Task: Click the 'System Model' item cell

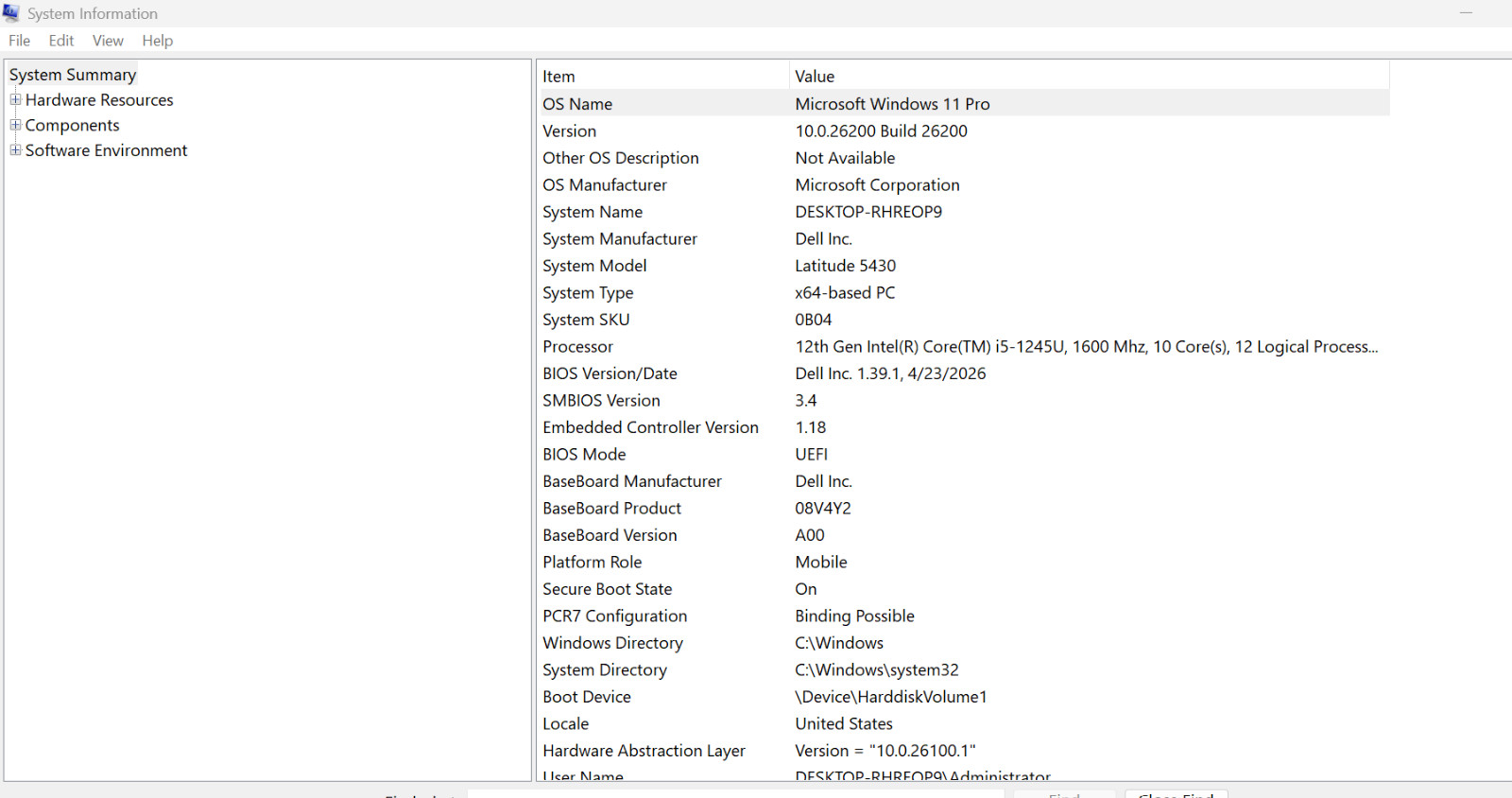Action: tap(594, 266)
